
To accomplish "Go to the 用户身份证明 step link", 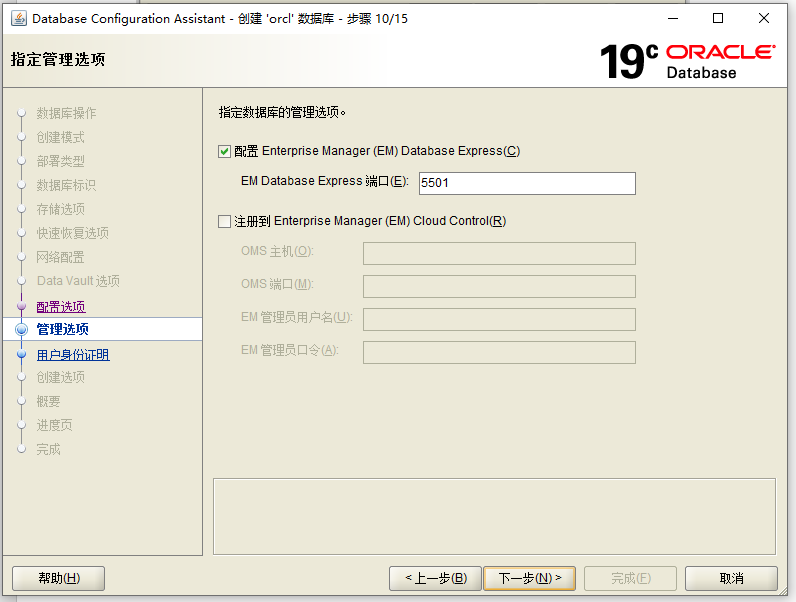I will tap(73, 355).
